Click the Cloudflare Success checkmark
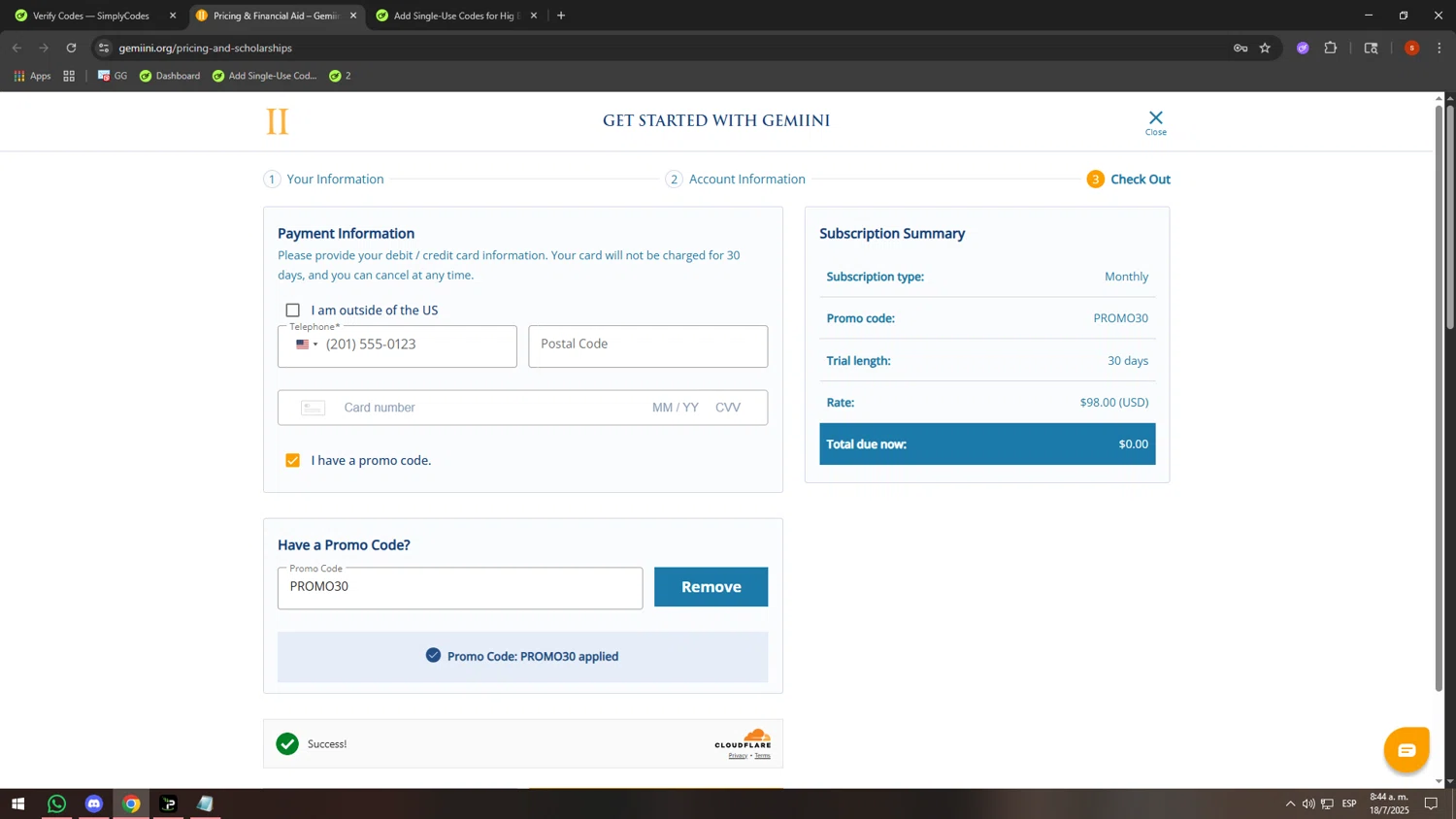Viewport: 1456px width, 819px height. (287, 744)
